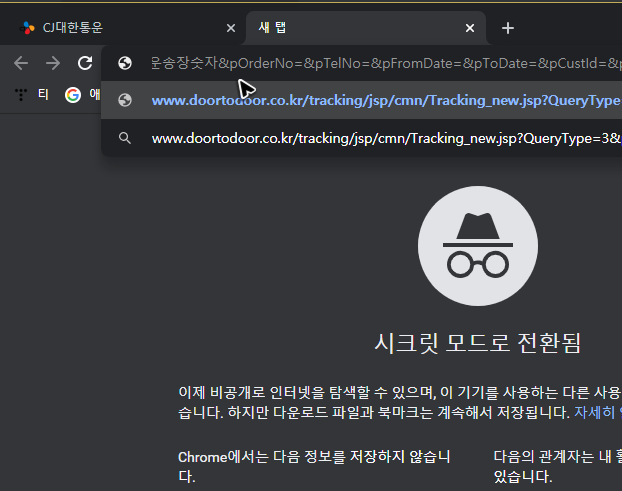
Task: Reload the current page
Action: coord(85,63)
